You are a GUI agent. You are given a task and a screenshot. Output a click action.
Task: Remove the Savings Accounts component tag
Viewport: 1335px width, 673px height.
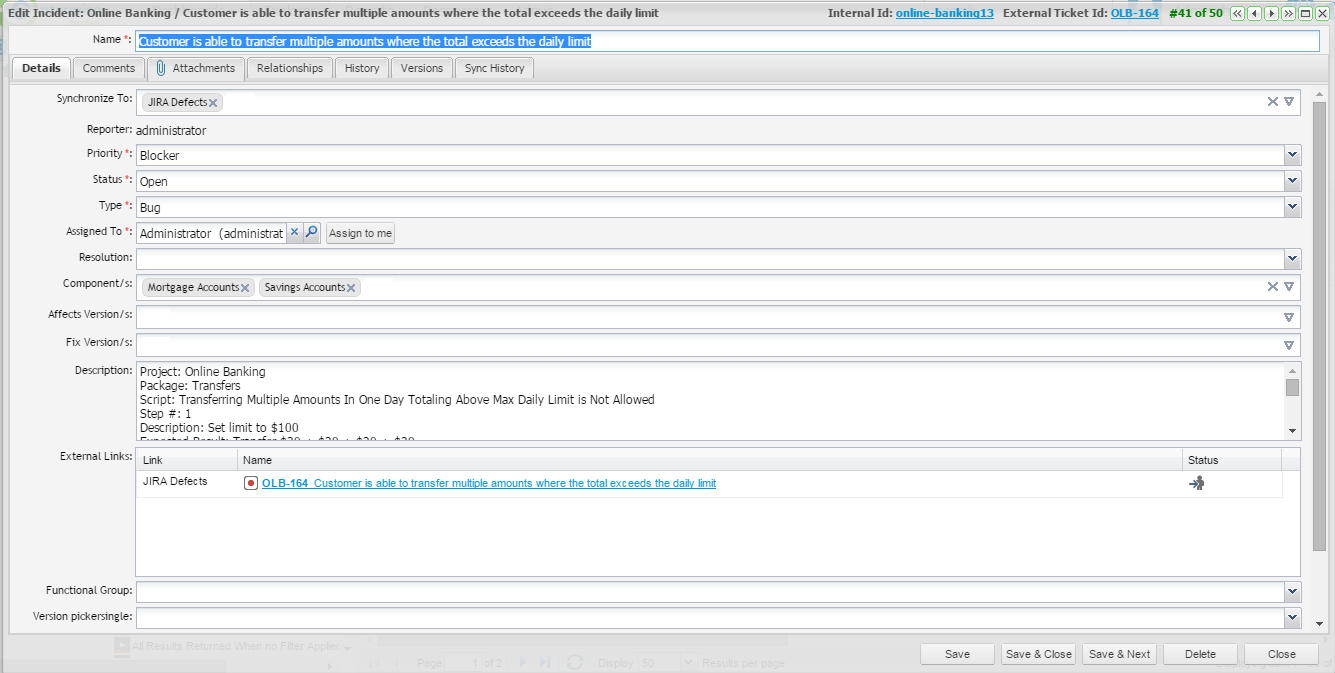tap(351, 288)
